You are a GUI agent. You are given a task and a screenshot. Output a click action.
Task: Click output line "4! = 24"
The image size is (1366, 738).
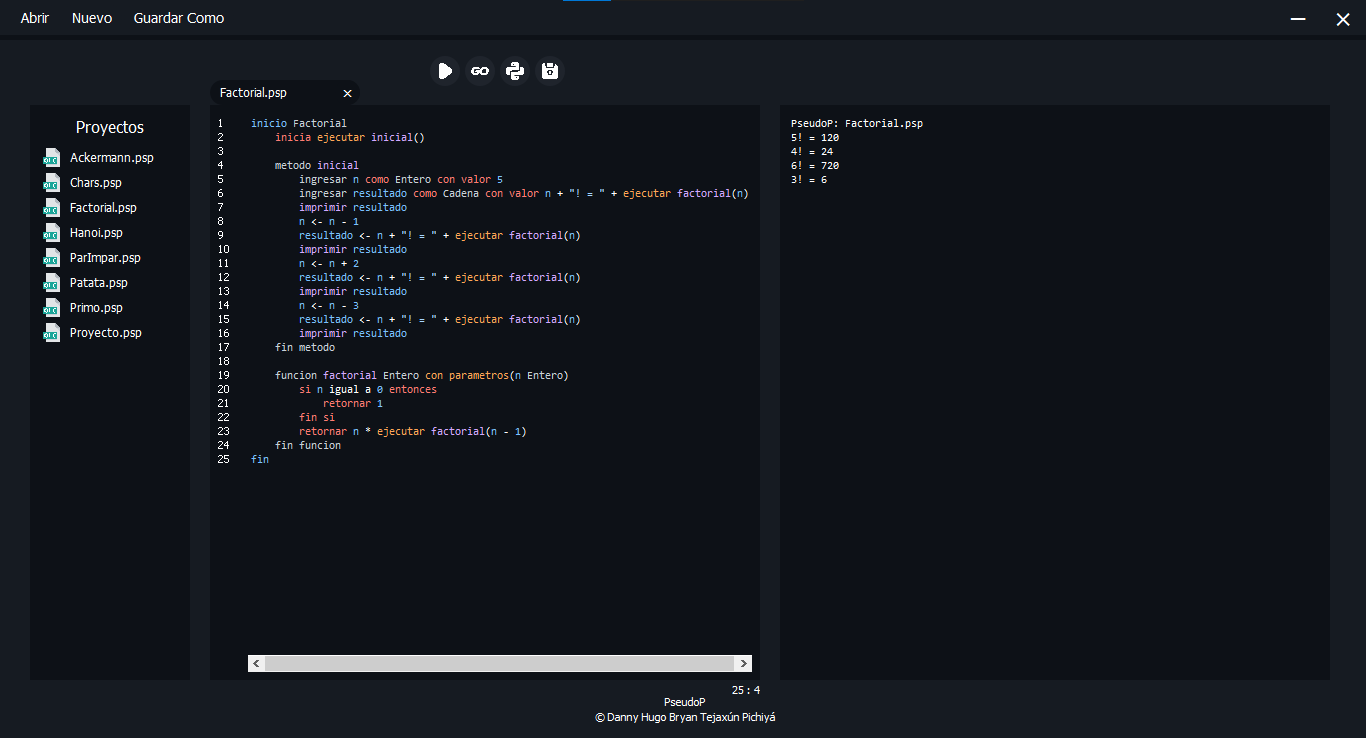coord(812,151)
